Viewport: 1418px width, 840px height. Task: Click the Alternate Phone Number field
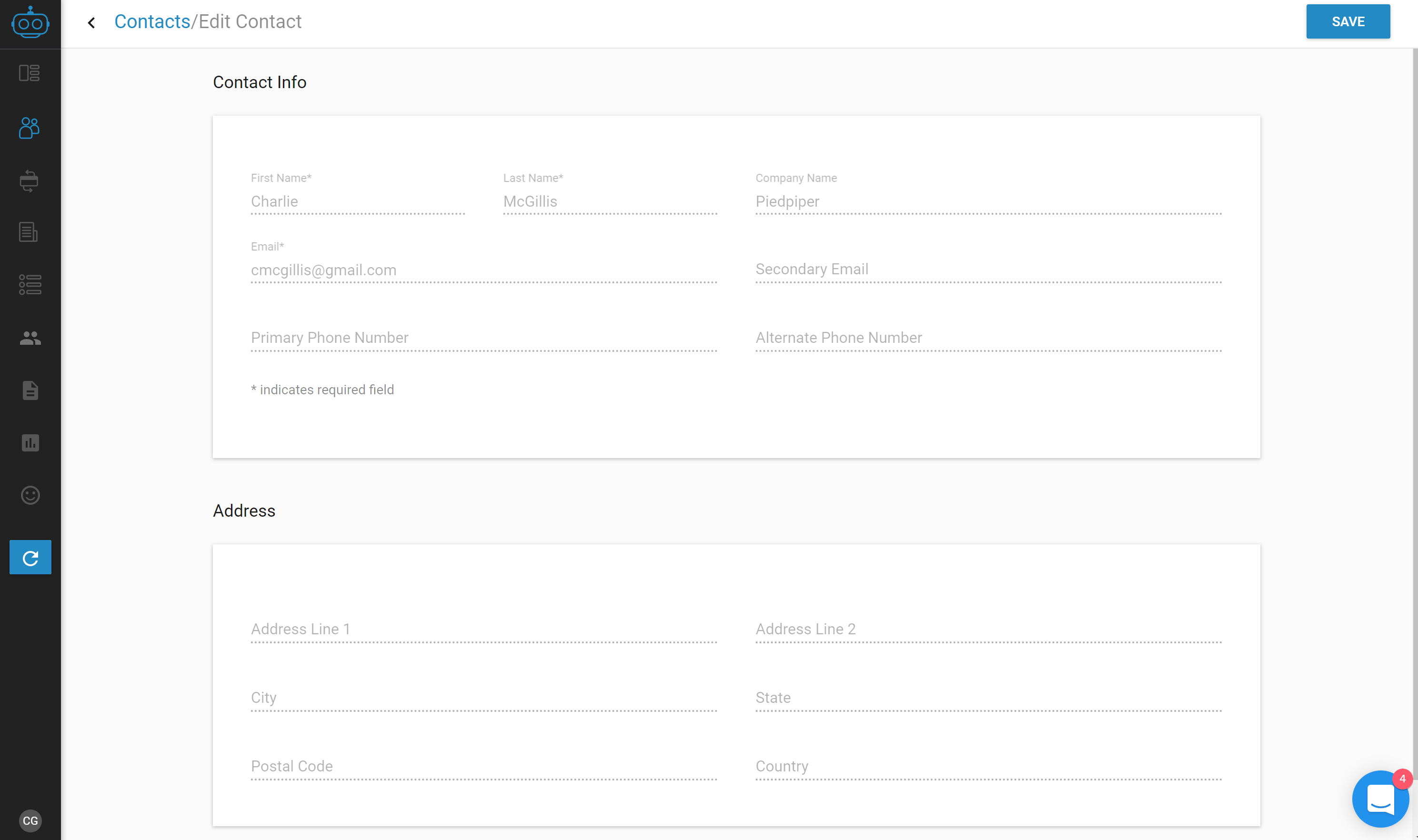point(988,338)
